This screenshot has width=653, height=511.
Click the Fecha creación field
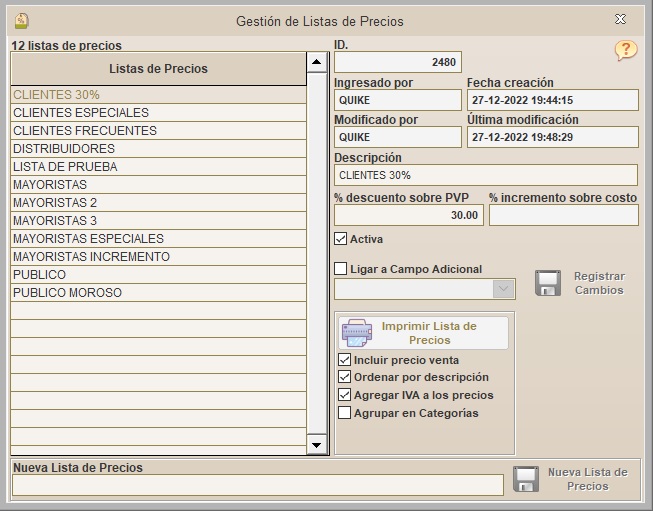pos(553,100)
